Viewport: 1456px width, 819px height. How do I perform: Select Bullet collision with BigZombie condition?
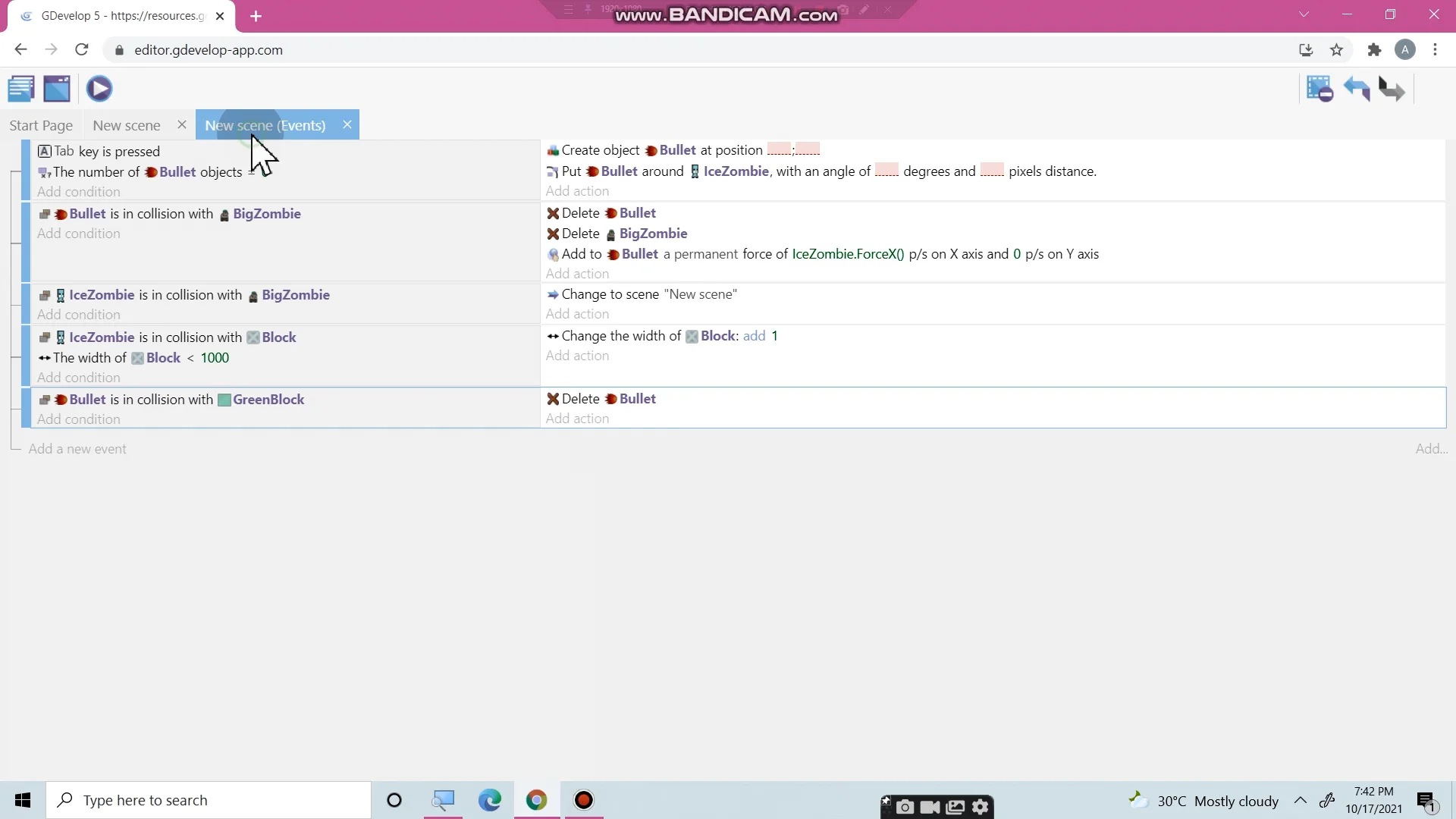pyautogui.click(x=170, y=214)
